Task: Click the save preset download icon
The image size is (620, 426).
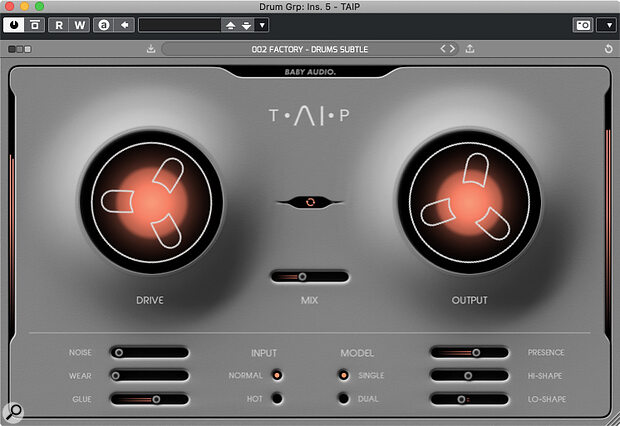Action: point(151,49)
